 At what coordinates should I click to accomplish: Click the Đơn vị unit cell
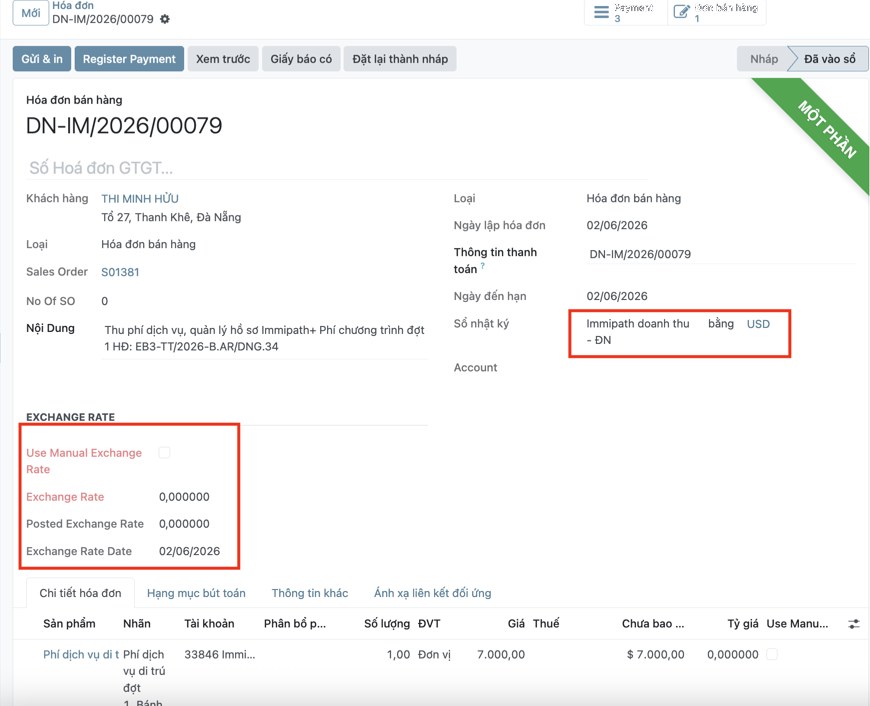pos(434,654)
